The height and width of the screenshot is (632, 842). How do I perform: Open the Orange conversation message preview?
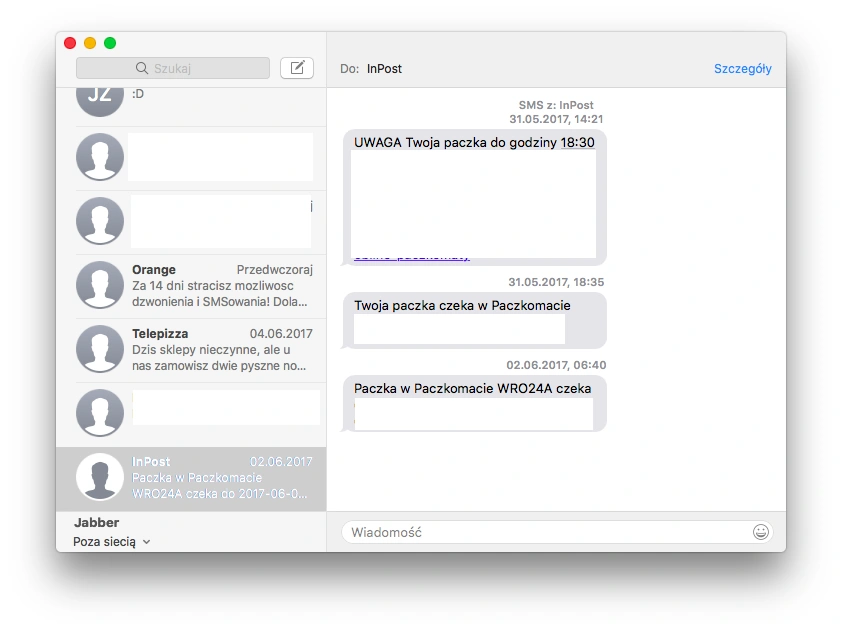point(220,294)
